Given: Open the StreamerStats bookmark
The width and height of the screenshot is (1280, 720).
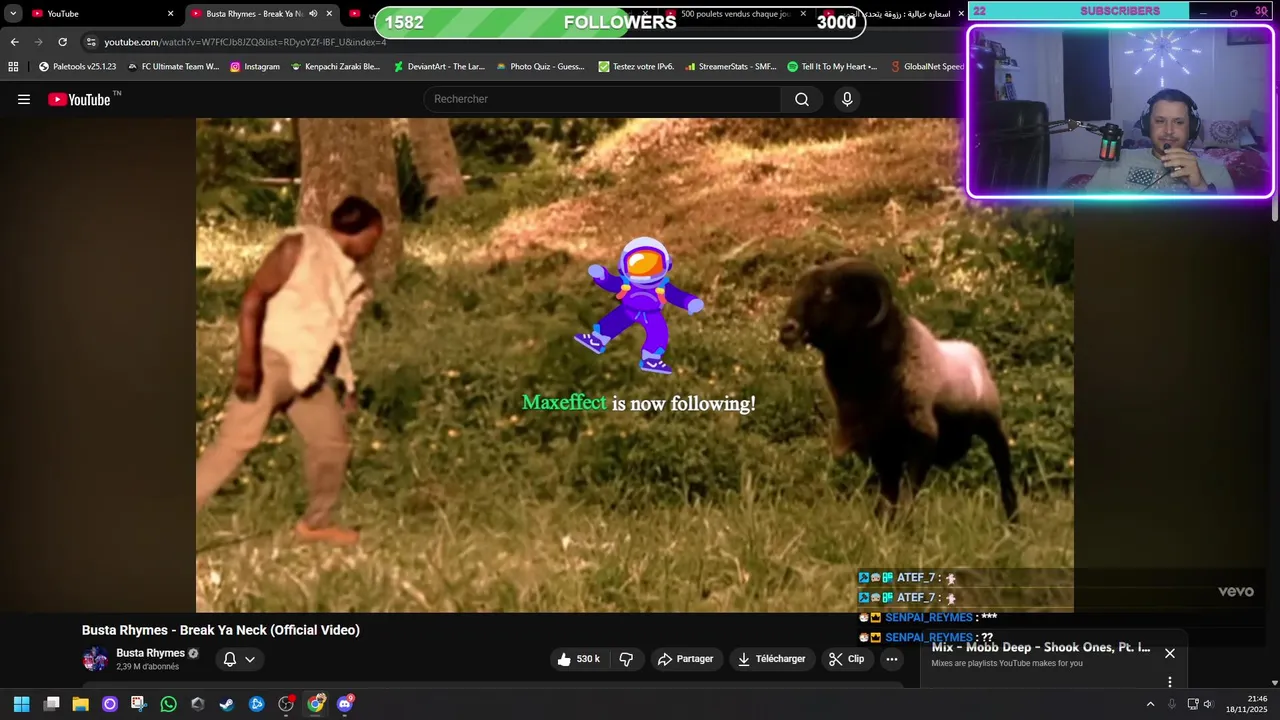Looking at the screenshot, I should point(730,67).
